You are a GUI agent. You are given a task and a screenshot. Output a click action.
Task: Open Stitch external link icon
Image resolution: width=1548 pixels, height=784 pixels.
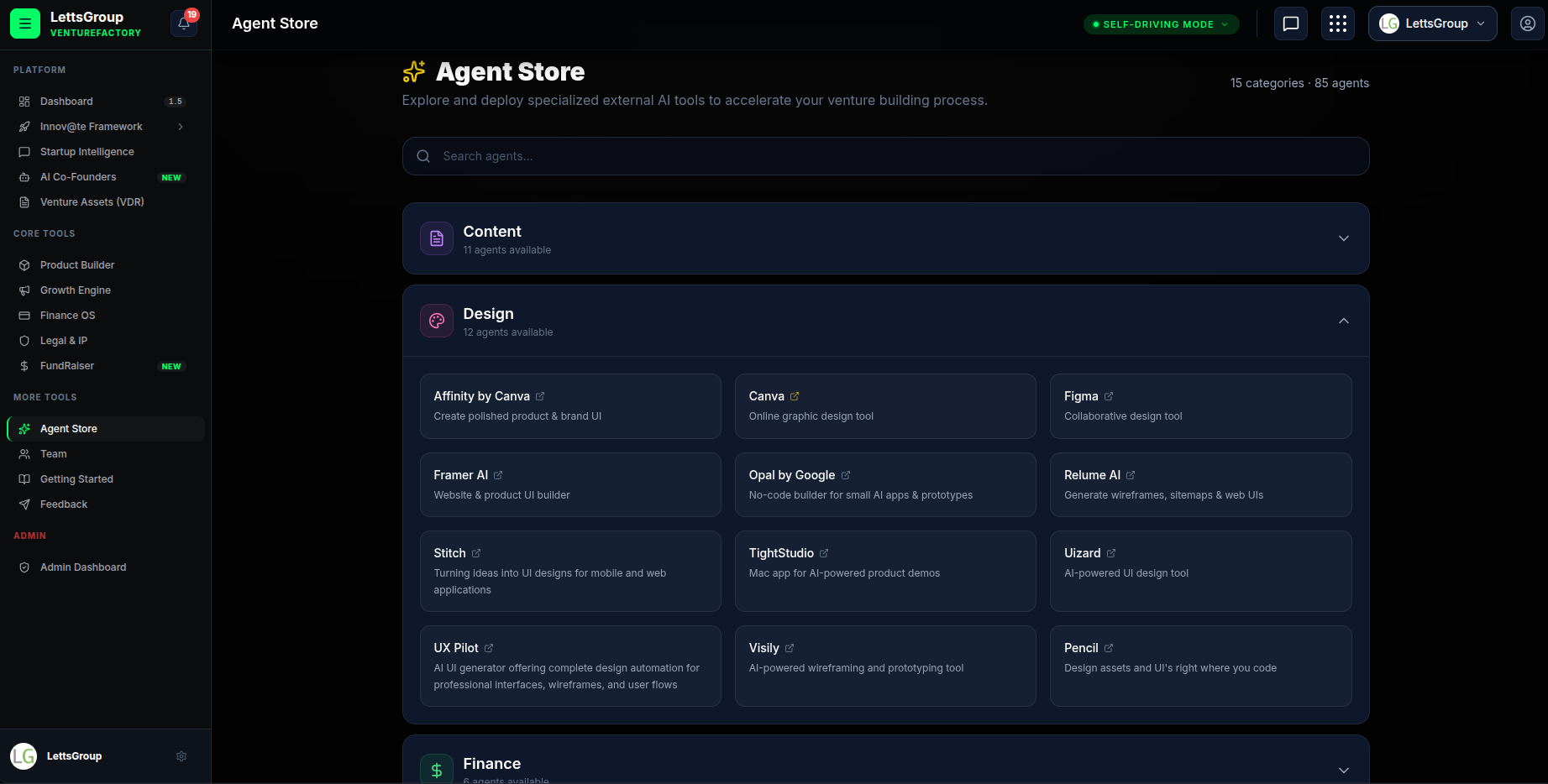(x=476, y=553)
